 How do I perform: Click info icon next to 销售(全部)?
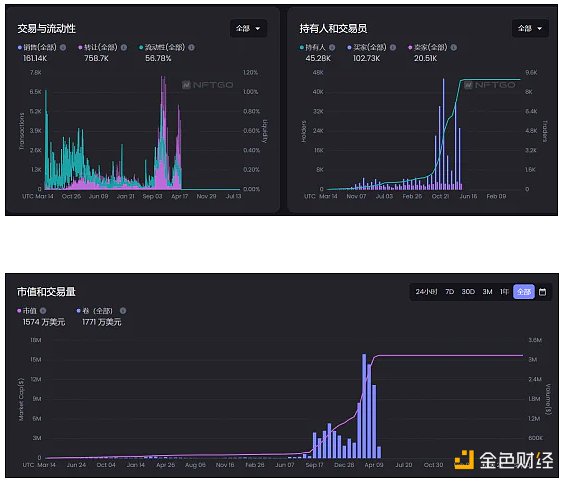coord(63,47)
